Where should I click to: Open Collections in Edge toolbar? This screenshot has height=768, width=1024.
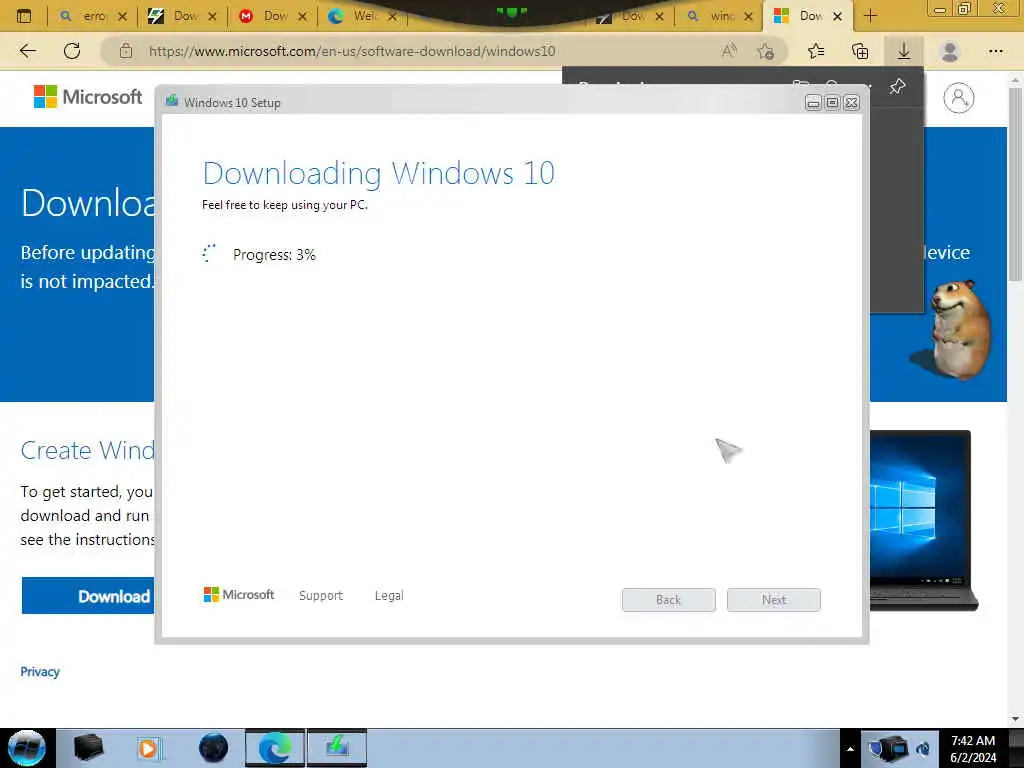[860, 51]
